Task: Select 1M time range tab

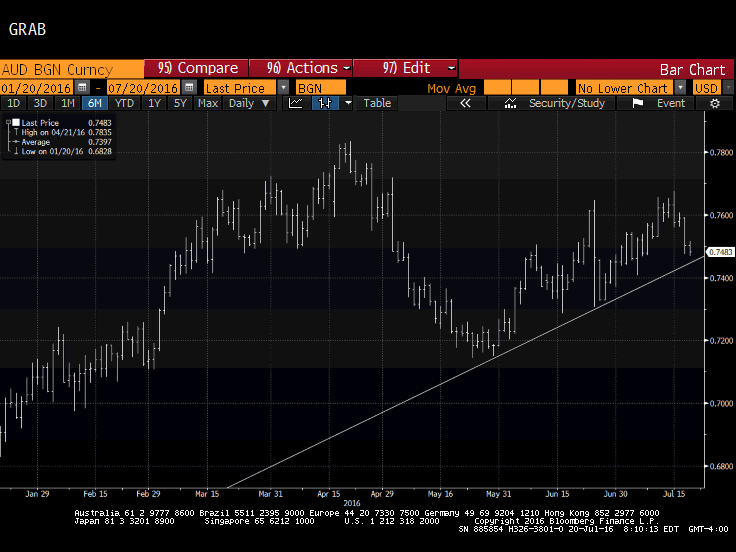Action: [68, 103]
